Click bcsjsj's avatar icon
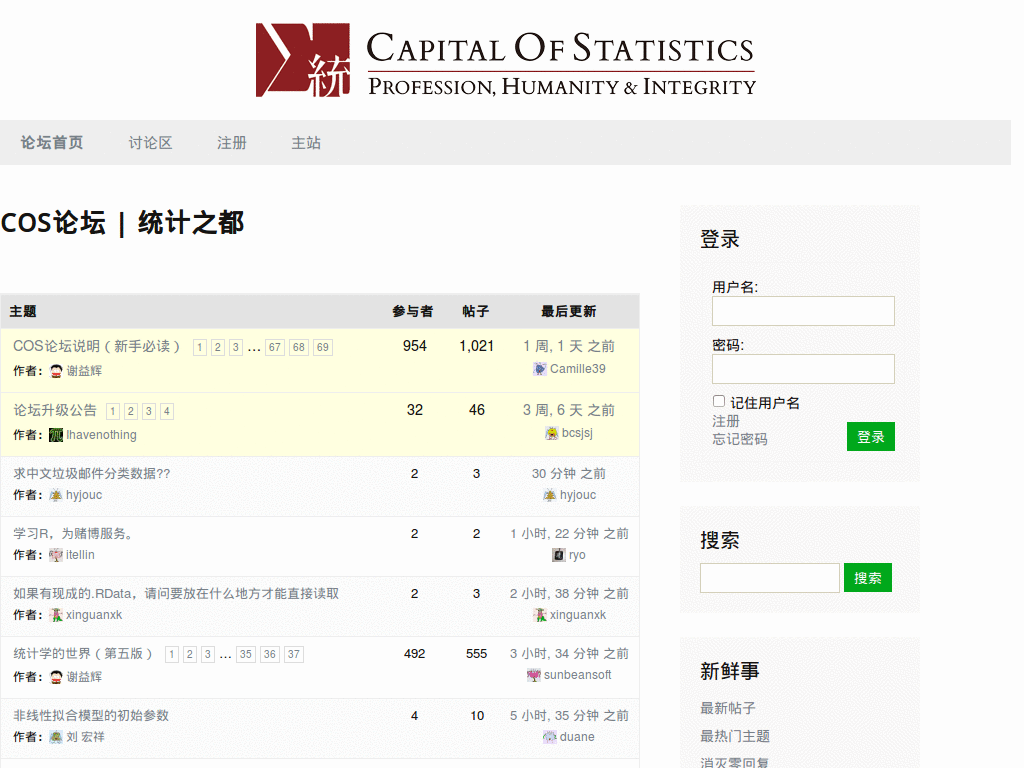This screenshot has height=768, width=1024. pyautogui.click(x=552, y=433)
